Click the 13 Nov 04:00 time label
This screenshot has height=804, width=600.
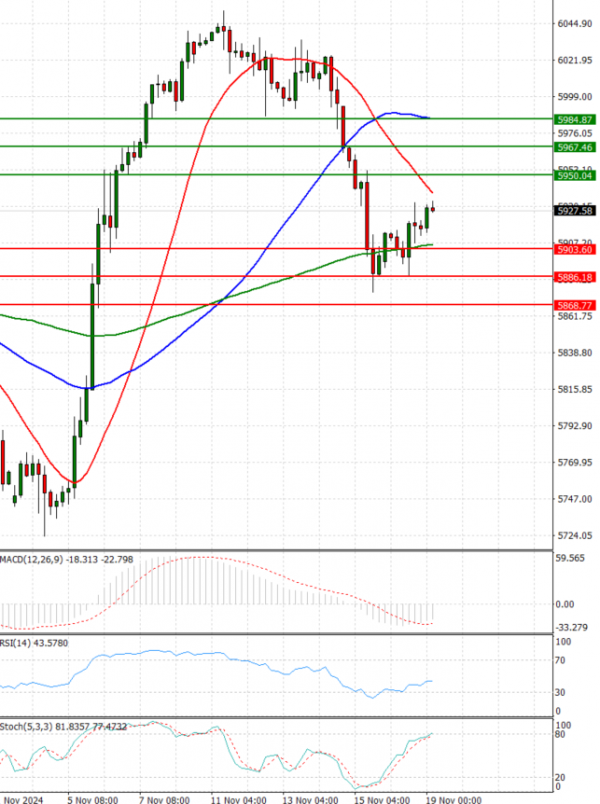click(310, 799)
